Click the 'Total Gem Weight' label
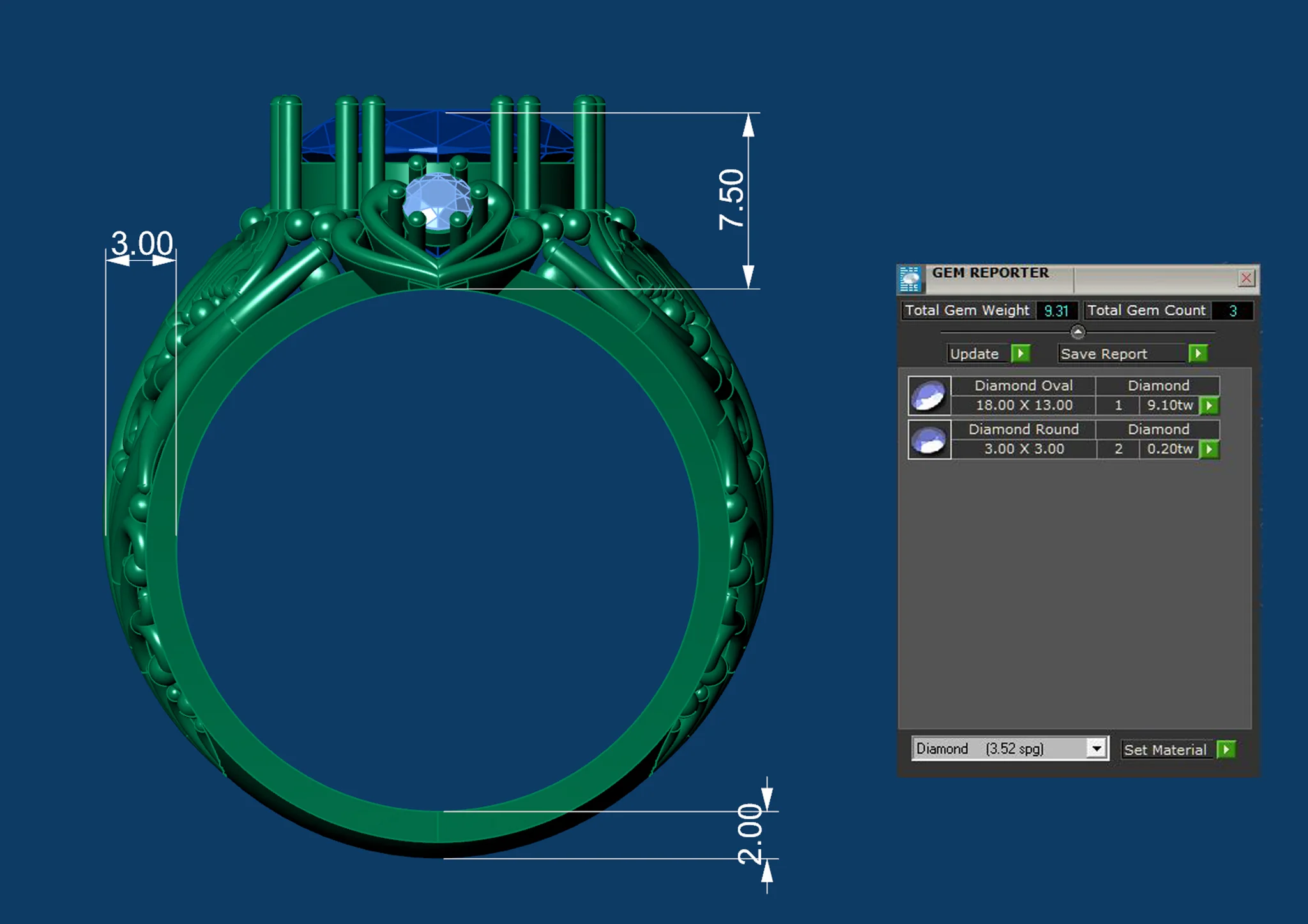1308x924 pixels. tap(967, 310)
